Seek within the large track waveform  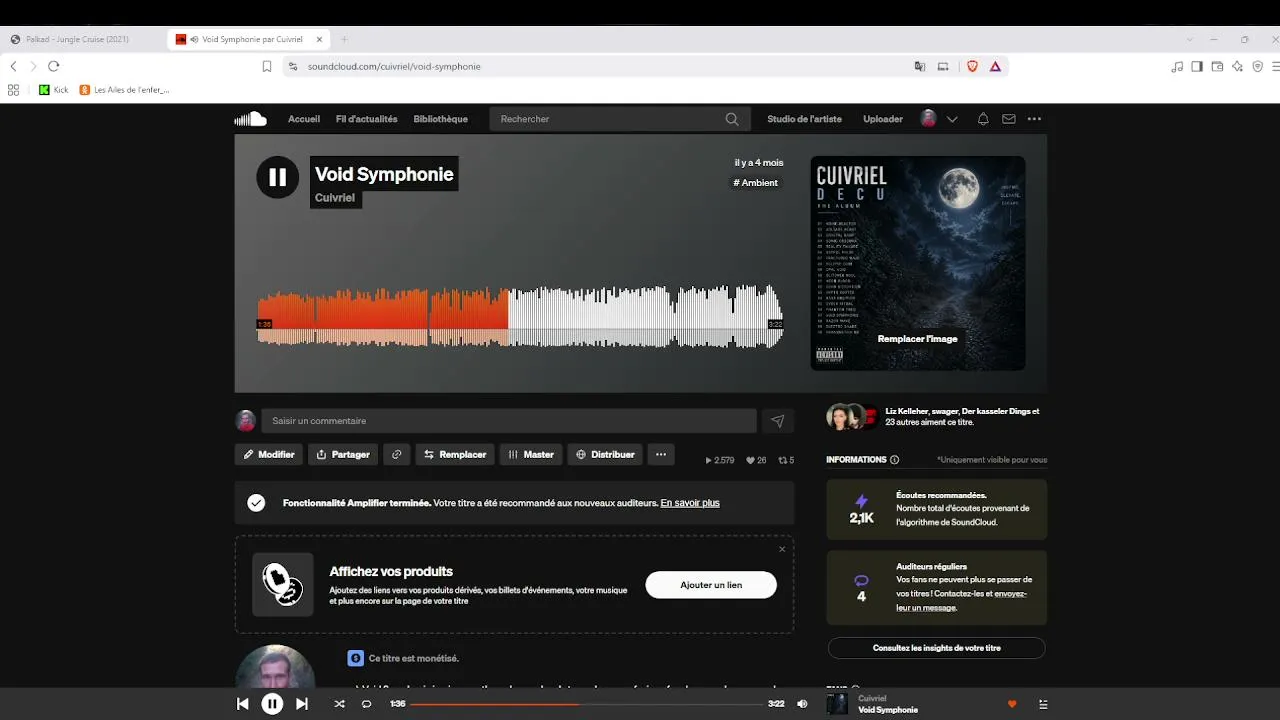click(520, 317)
